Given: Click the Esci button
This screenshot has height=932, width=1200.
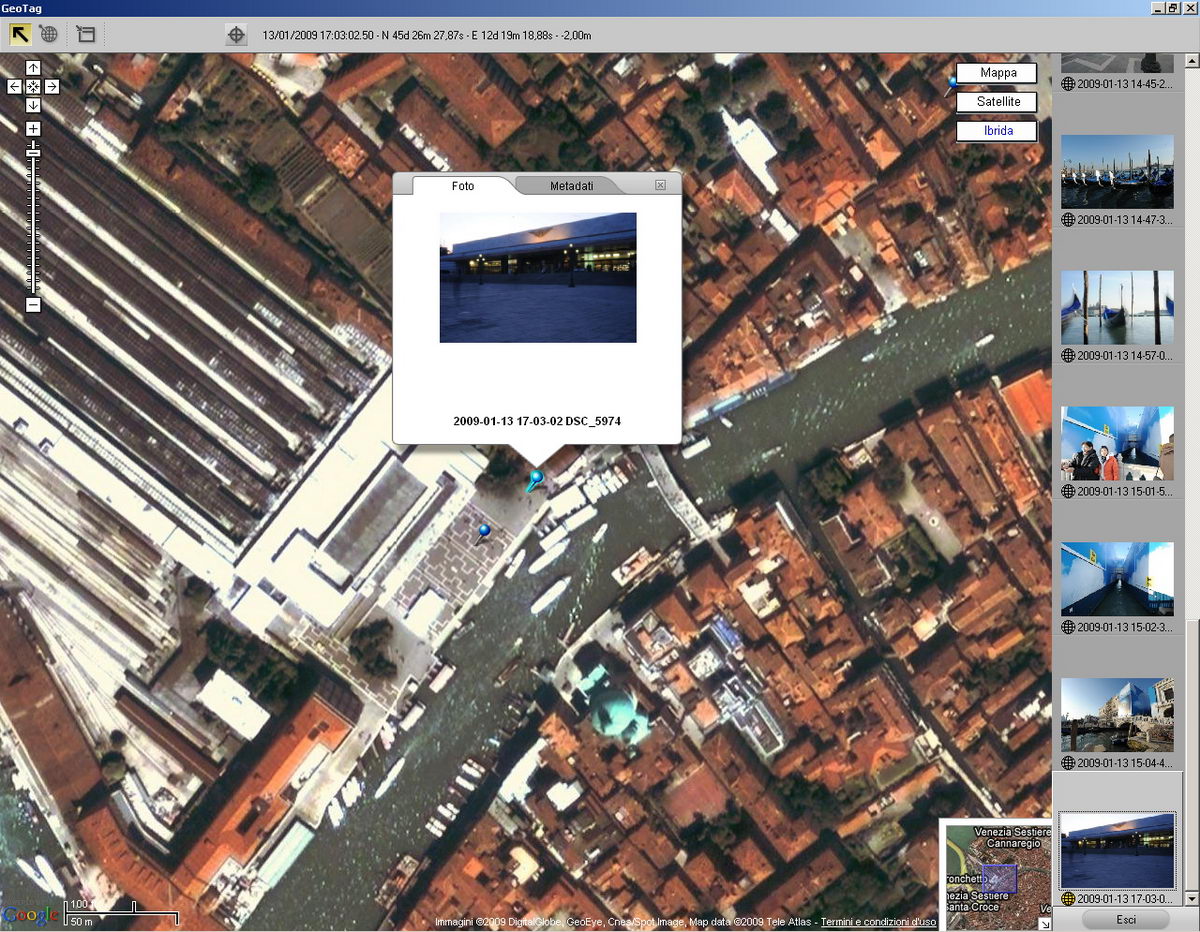Looking at the screenshot, I should tap(1125, 919).
